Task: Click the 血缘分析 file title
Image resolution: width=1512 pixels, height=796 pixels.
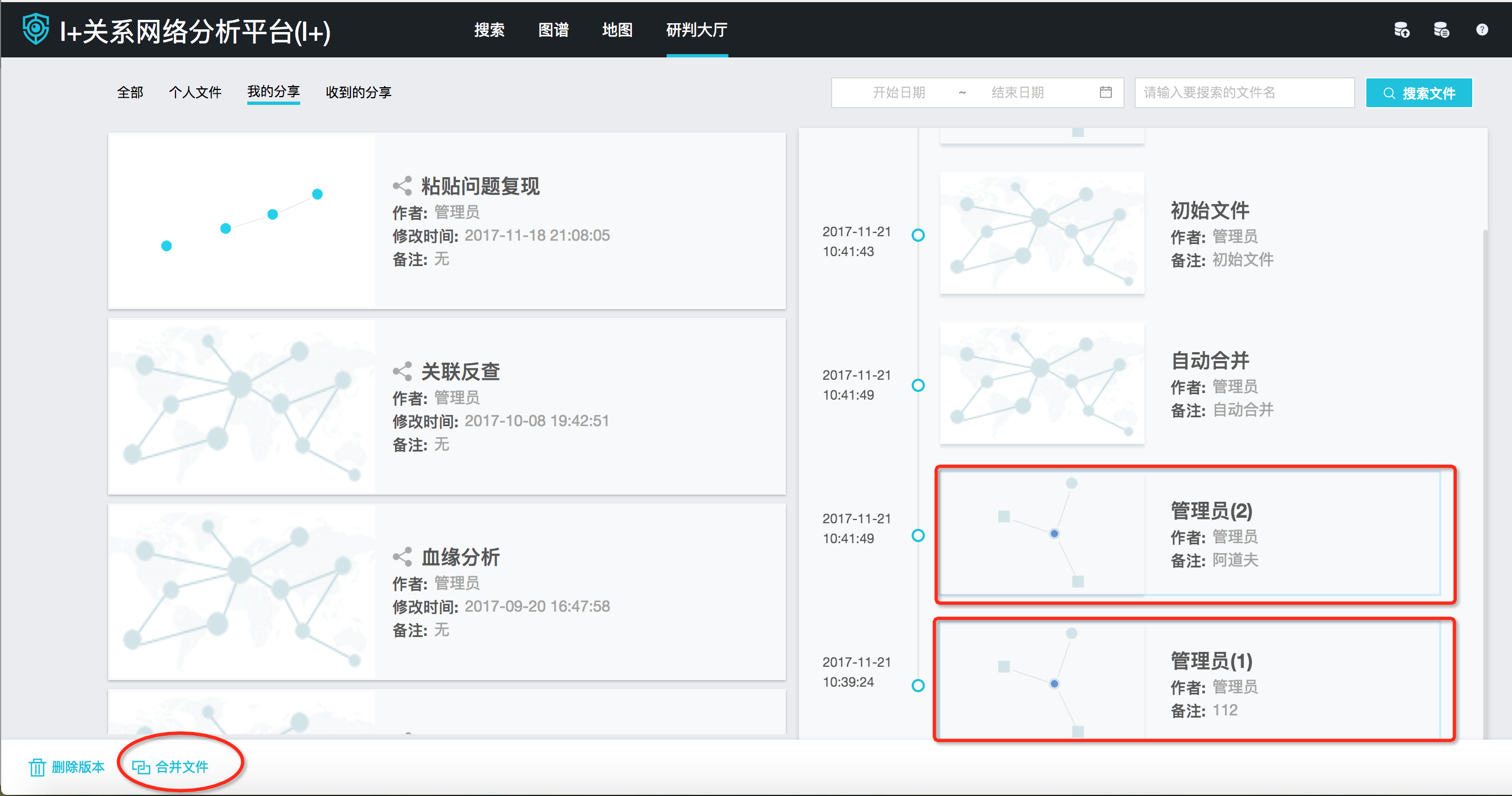Action: click(x=460, y=556)
